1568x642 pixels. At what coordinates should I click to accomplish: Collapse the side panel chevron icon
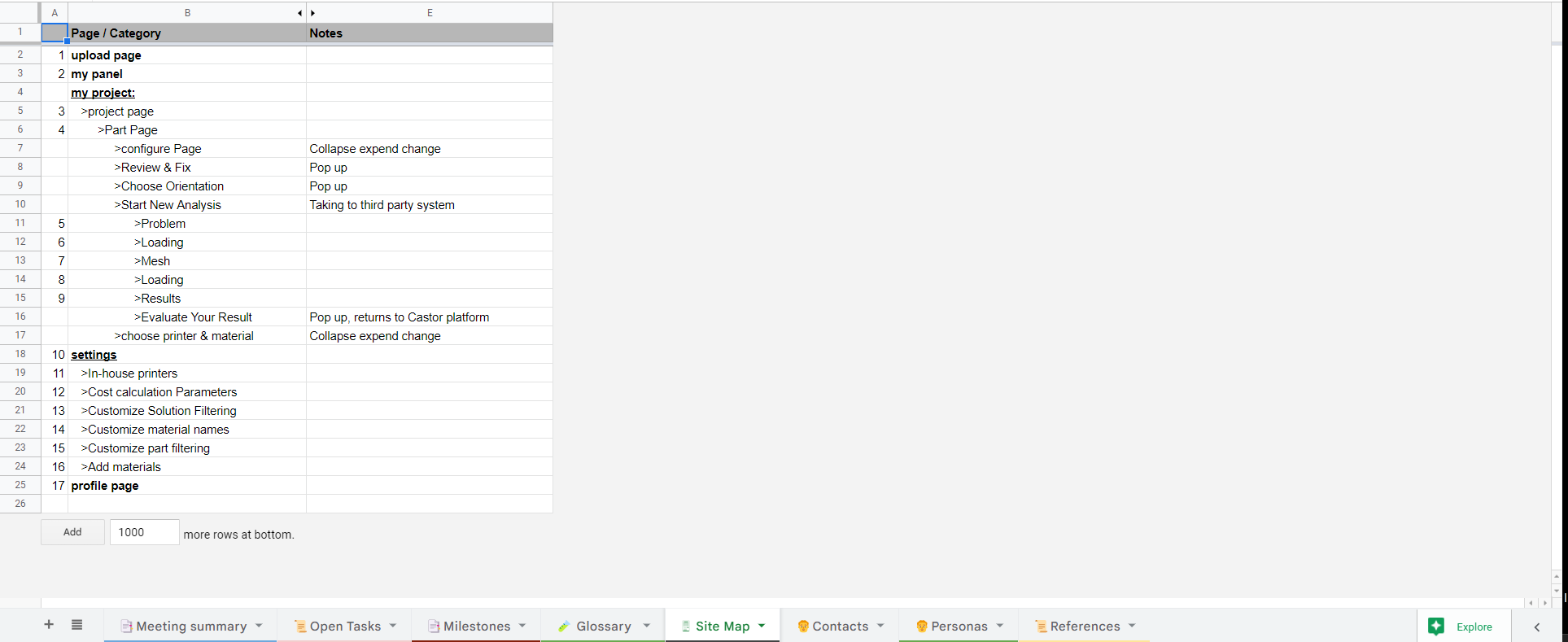click(1537, 627)
